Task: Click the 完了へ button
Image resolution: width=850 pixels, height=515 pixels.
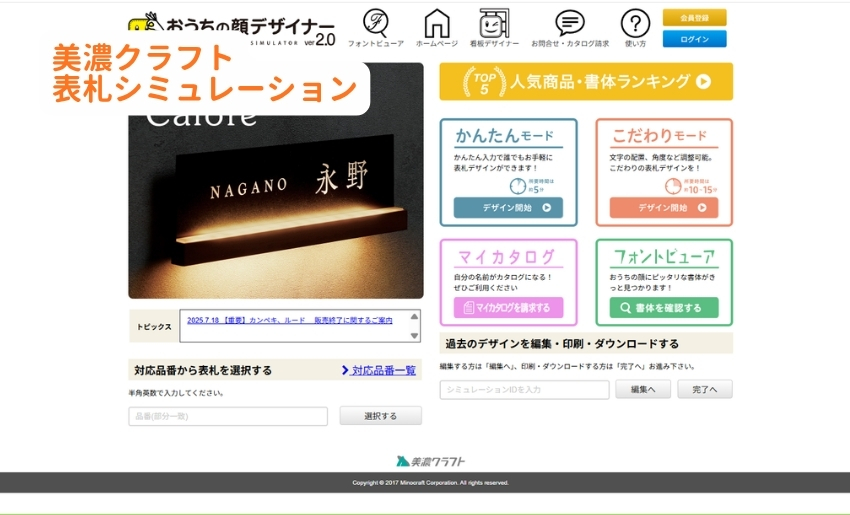Action: point(705,389)
